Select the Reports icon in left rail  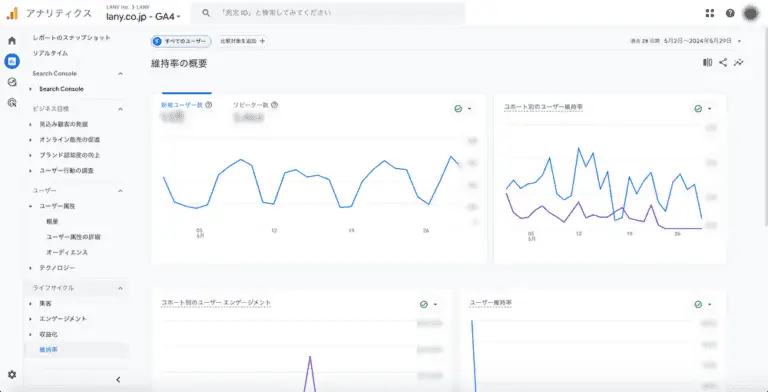click(12, 61)
